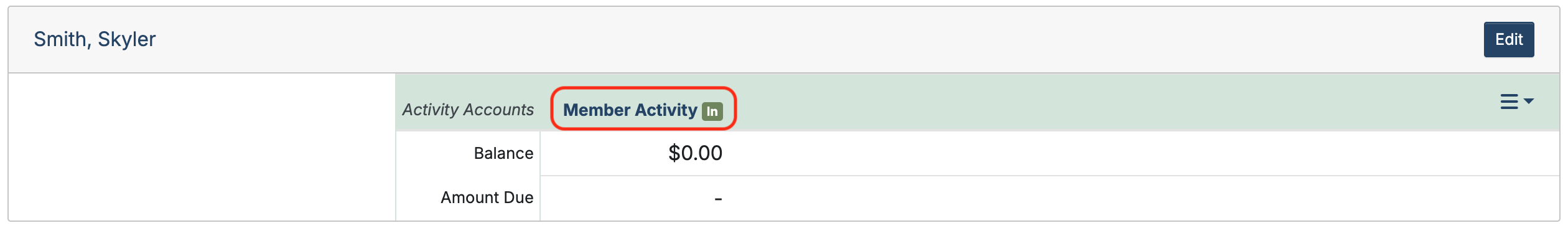Open the Member Activity account link
Viewport: 1568px width, 228px height.
(x=630, y=110)
